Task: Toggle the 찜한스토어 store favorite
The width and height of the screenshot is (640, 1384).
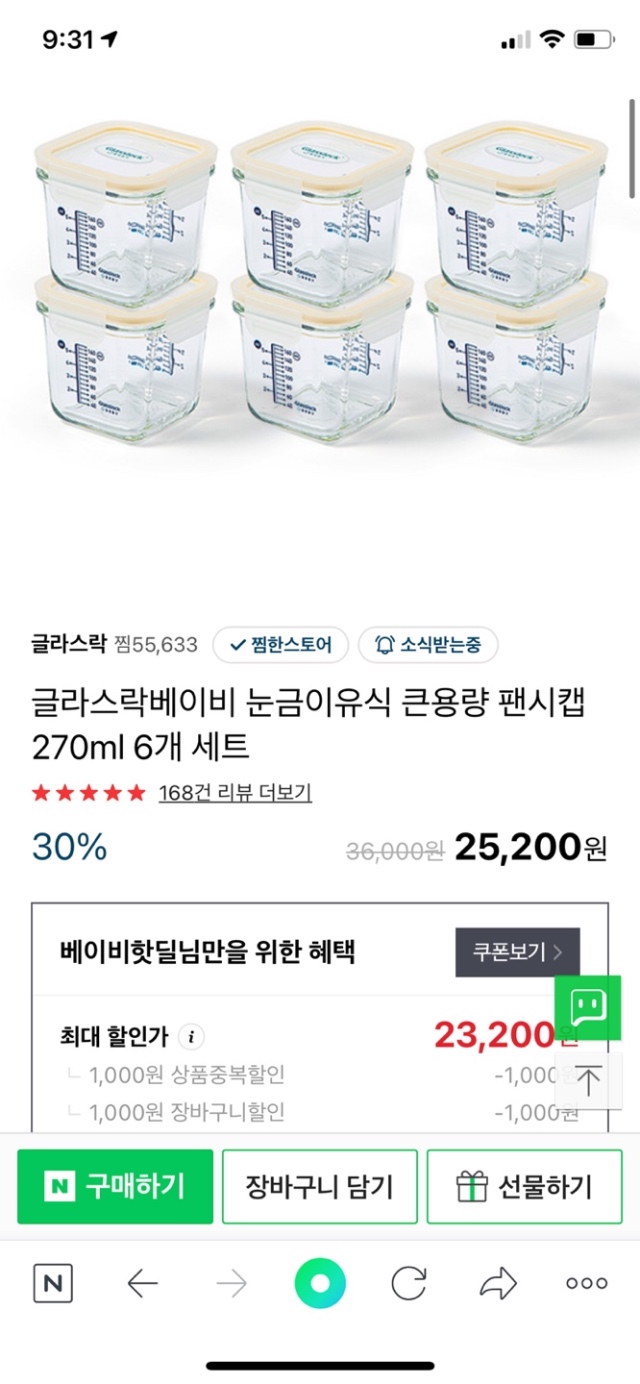Action: (x=280, y=645)
